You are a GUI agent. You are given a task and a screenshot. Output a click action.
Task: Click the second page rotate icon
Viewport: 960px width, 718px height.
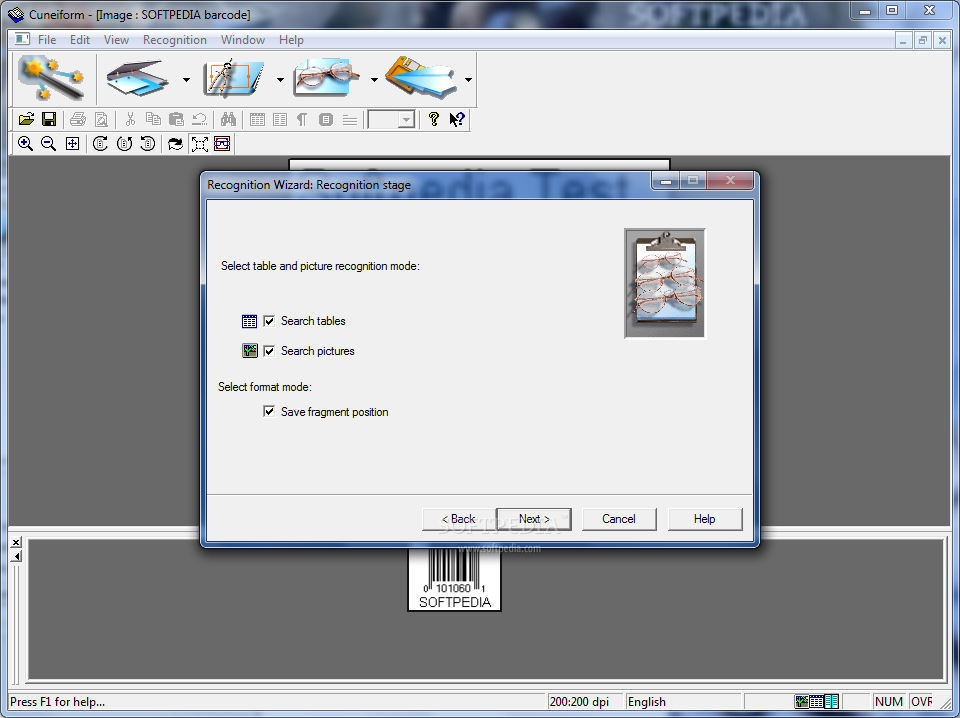[124, 144]
